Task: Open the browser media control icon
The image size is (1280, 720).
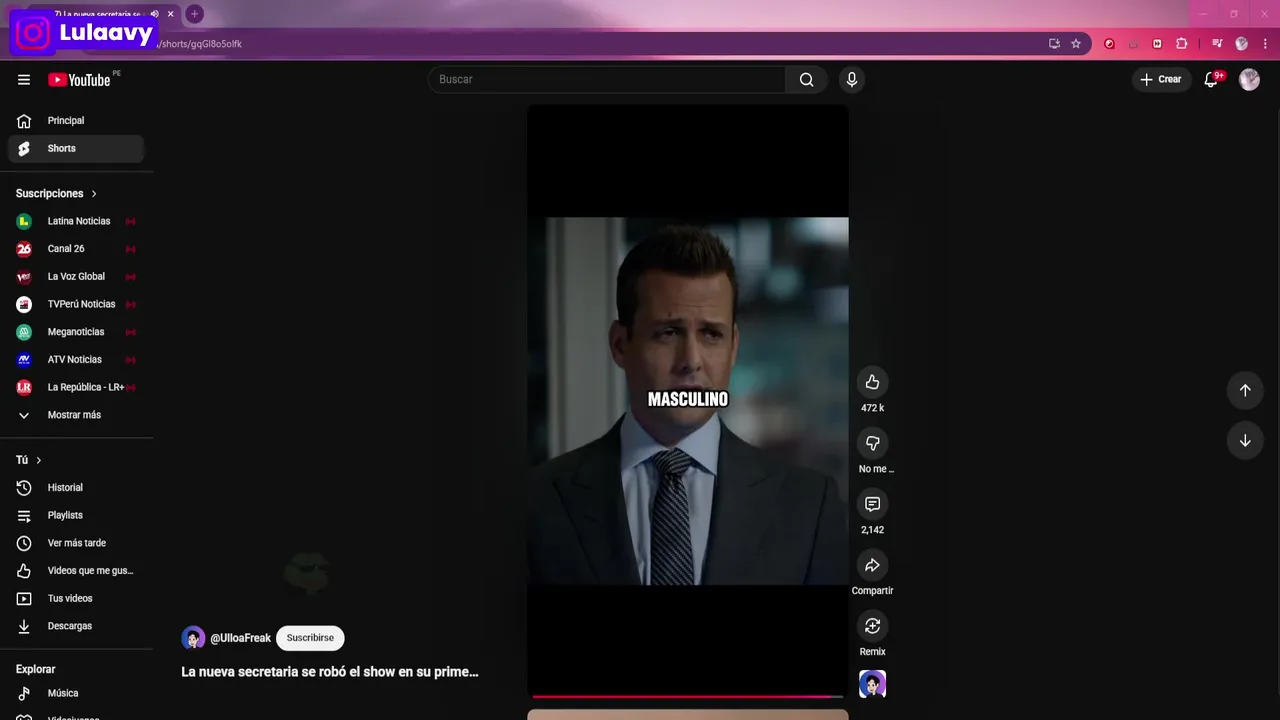Action: pyautogui.click(x=1217, y=44)
